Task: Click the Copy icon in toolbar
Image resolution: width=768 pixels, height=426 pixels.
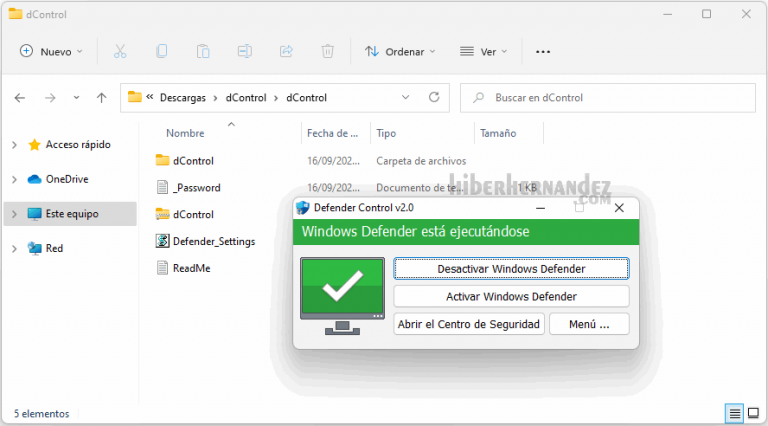Action: coord(162,51)
